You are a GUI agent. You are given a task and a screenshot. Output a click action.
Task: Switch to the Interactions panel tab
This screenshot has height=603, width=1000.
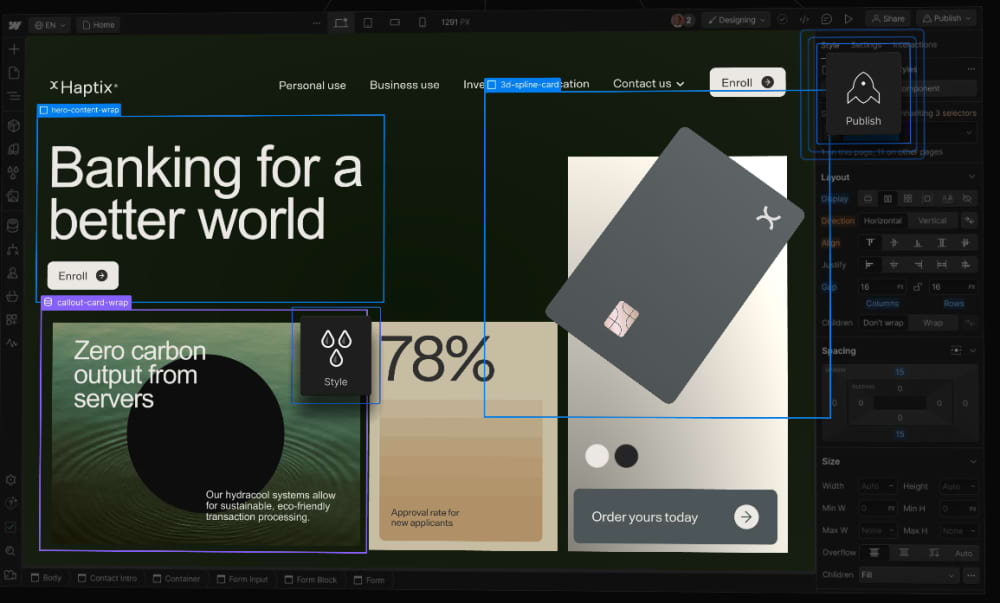point(915,45)
